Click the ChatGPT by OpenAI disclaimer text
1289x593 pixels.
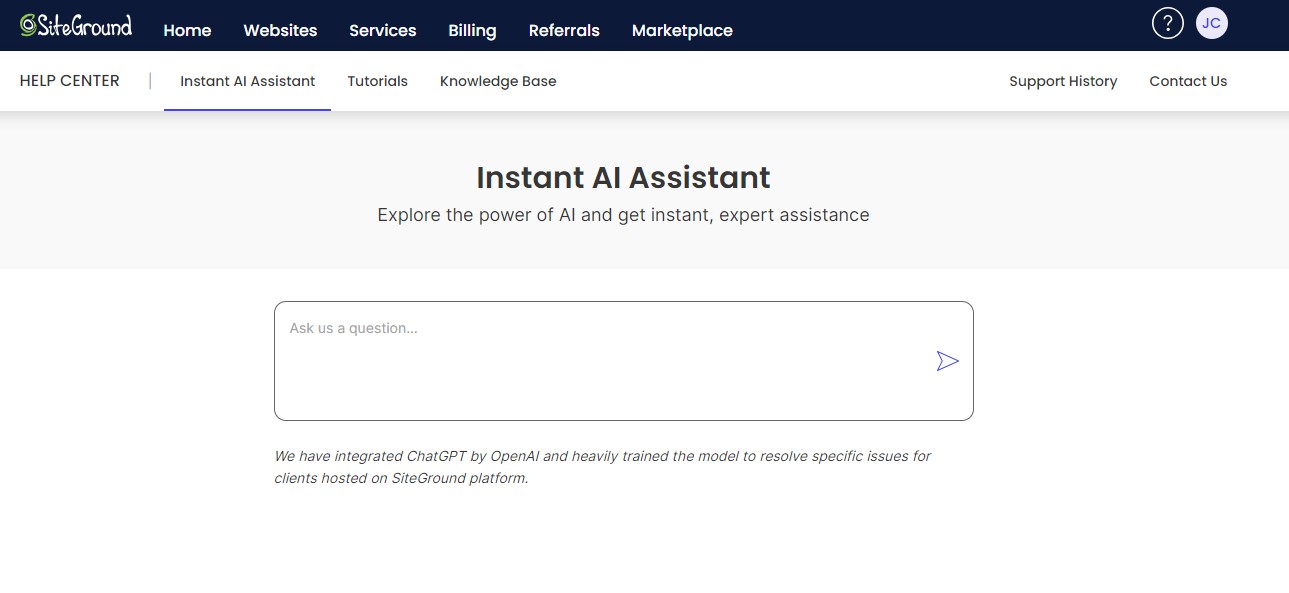tap(602, 467)
